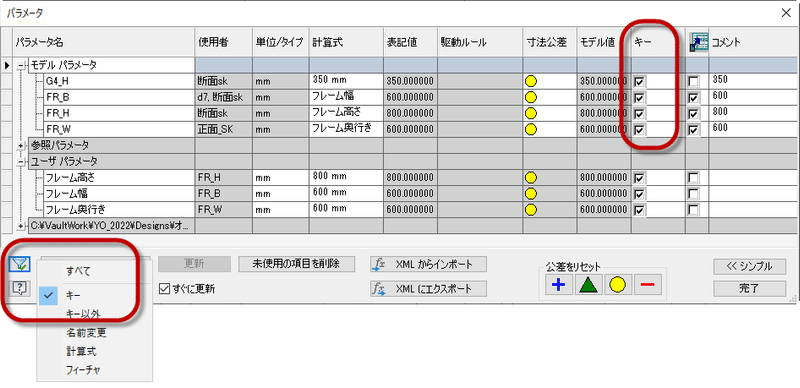Click the コメント column header
The width and height of the screenshot is (800, 388).
[754, 43]
